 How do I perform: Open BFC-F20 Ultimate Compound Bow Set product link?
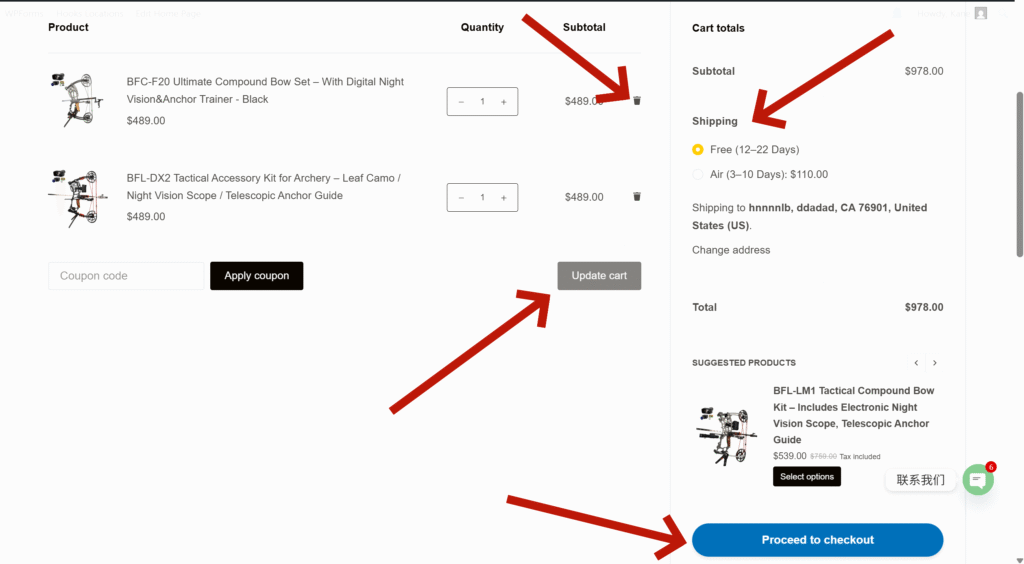[265, 90]
